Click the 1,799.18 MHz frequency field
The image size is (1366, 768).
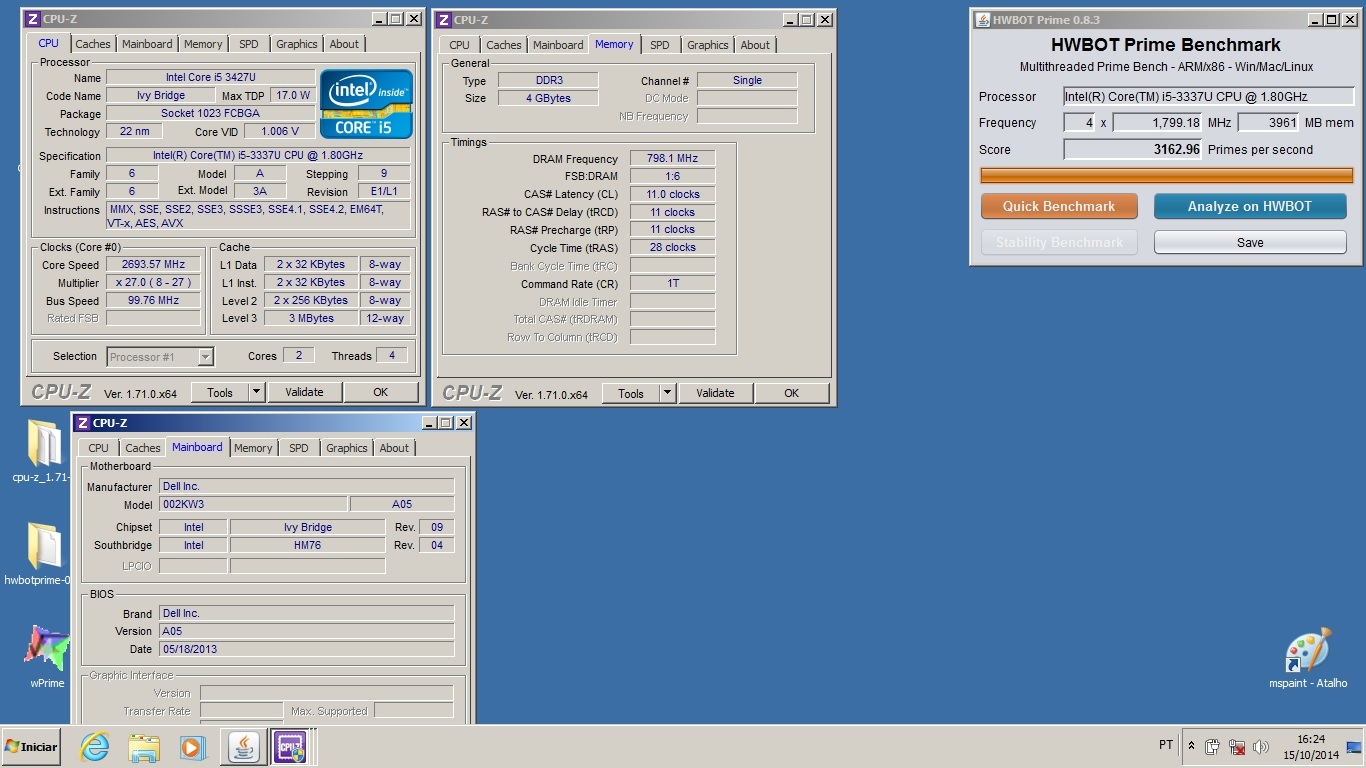pyautogui.click(x=1157, y=123)
